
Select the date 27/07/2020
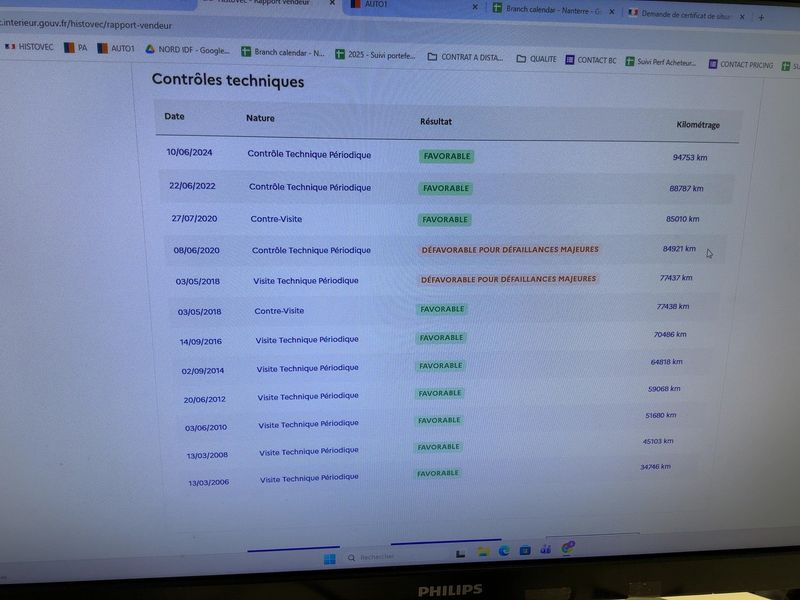(194, 218)
